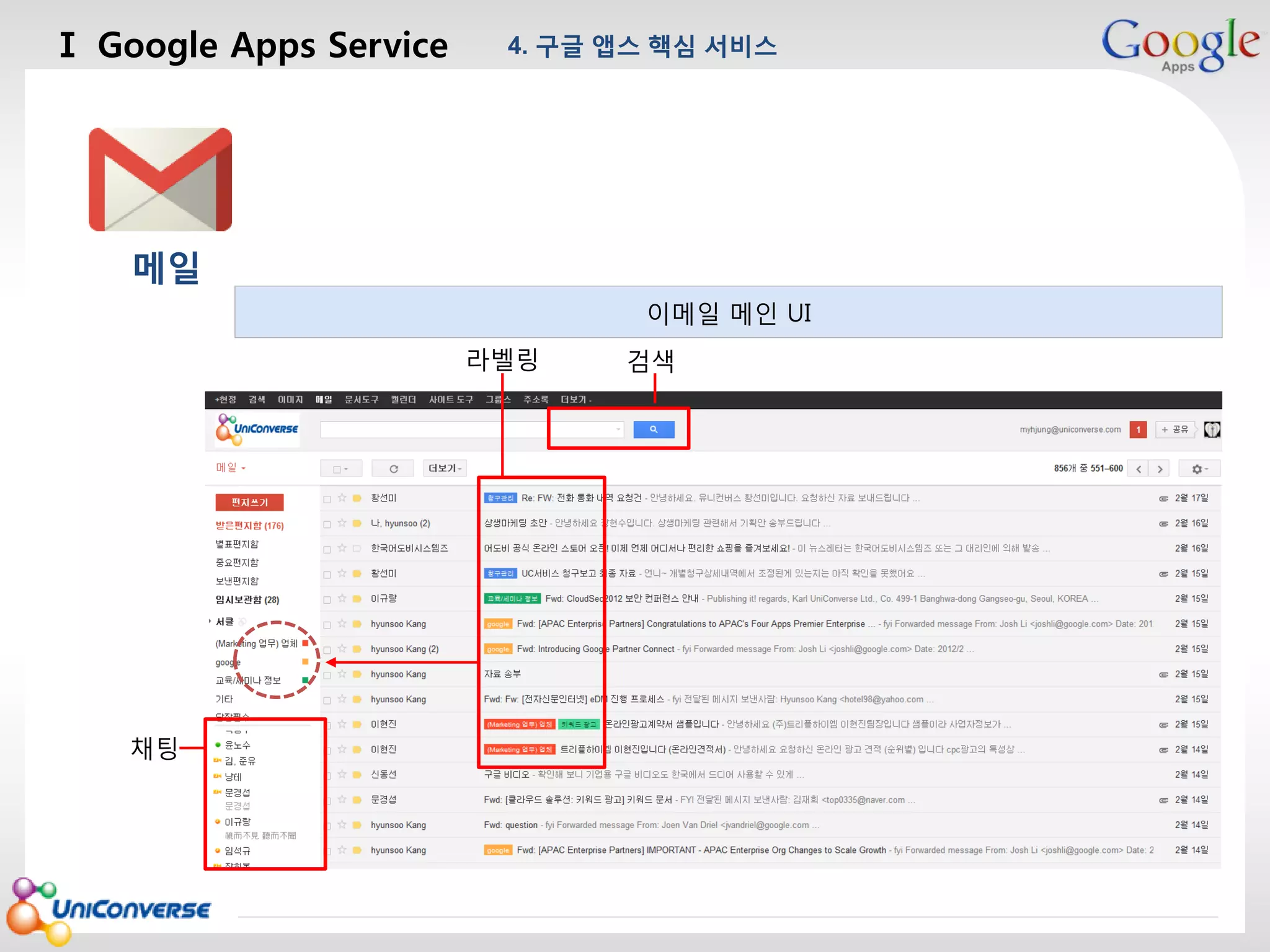Check the box for first 황선미 message
The width and height of the screenshot is (1270, 952).
tap(327, 499)
